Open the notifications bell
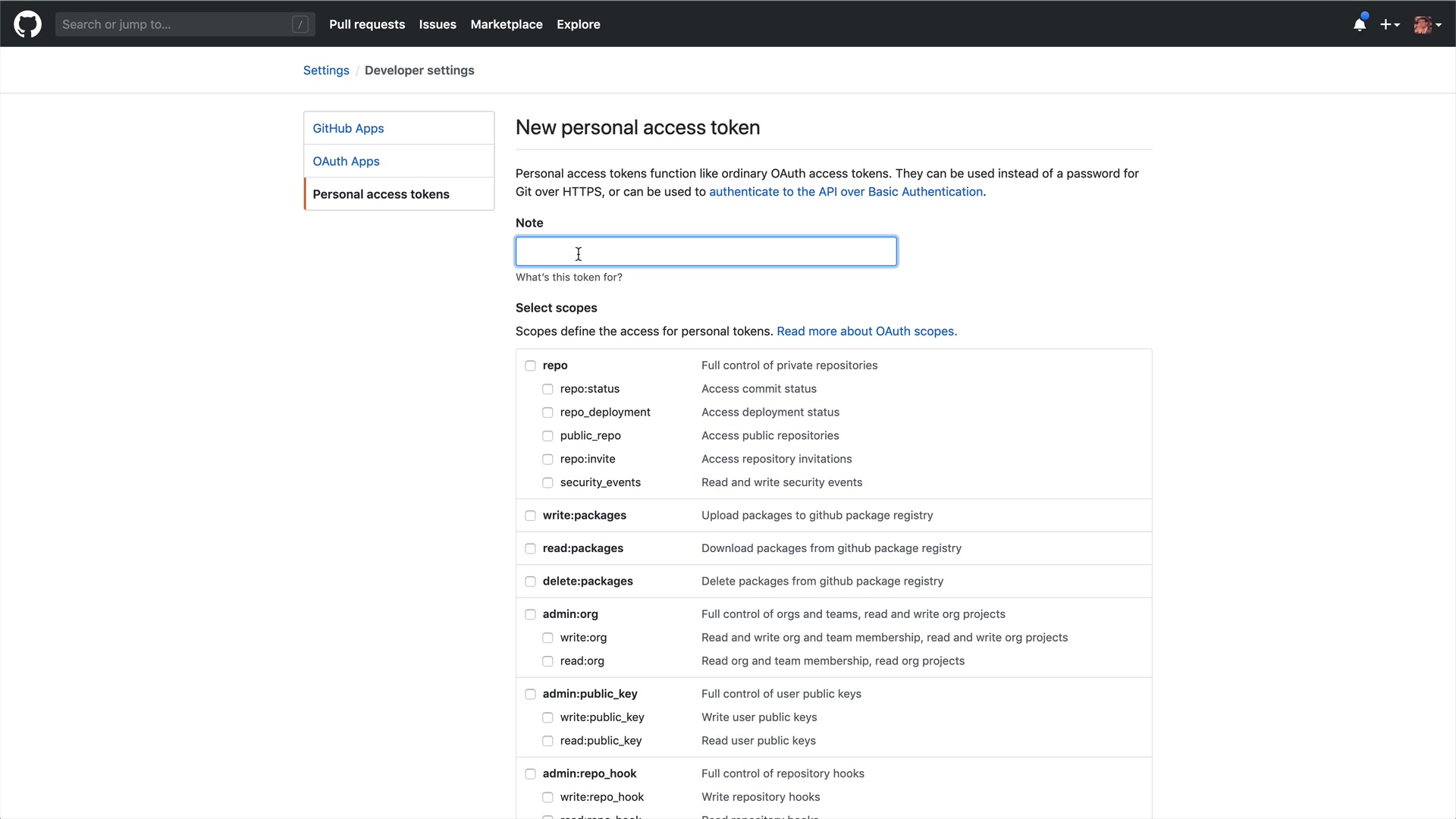1456x819 pixels. (x=1360, y=24)
